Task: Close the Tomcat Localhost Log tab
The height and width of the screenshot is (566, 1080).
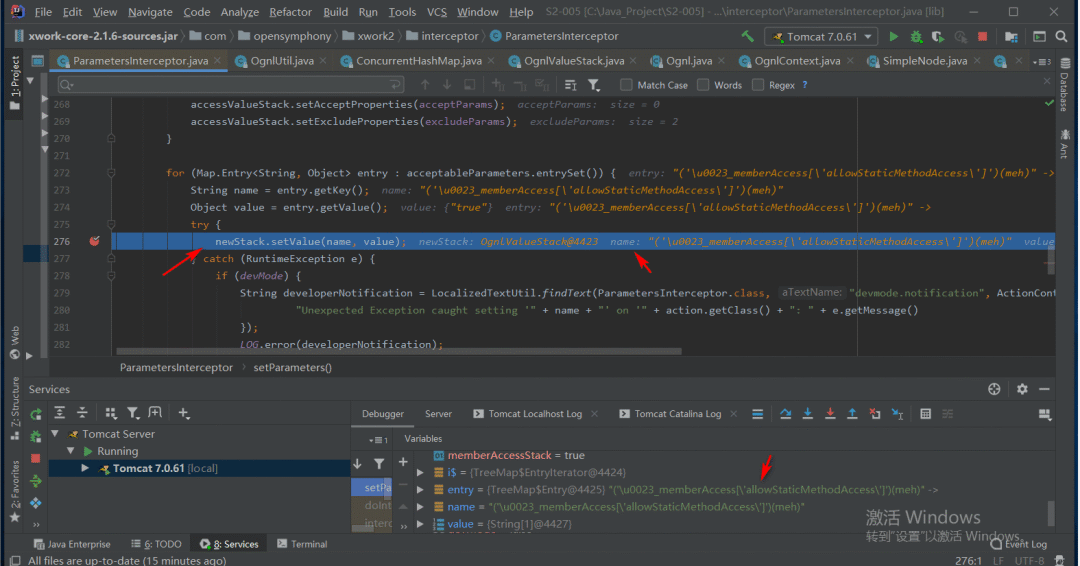Action: point(594,414)
